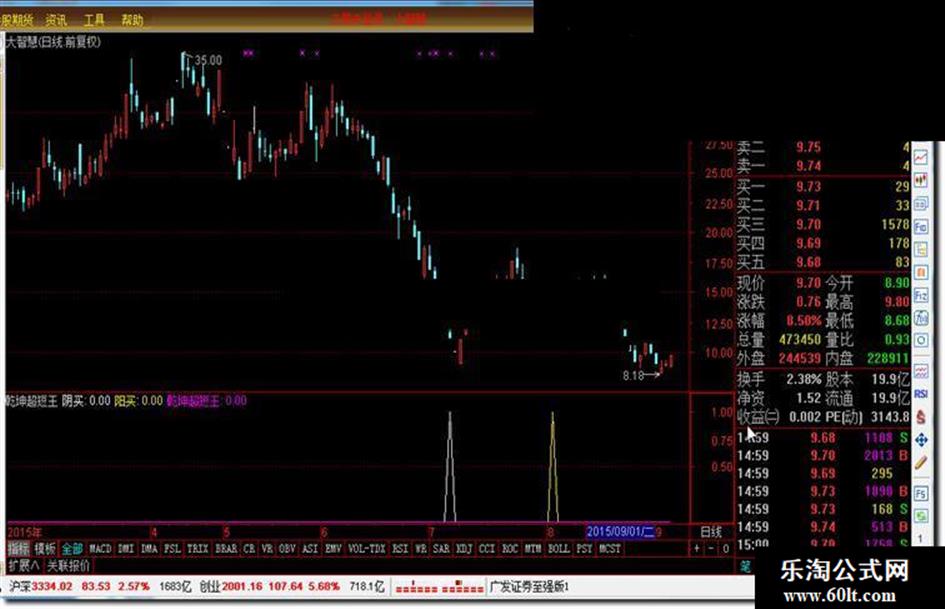The image size is (945, 609).
Task: Click the 日线 period selector
Action: pos(711,532)
